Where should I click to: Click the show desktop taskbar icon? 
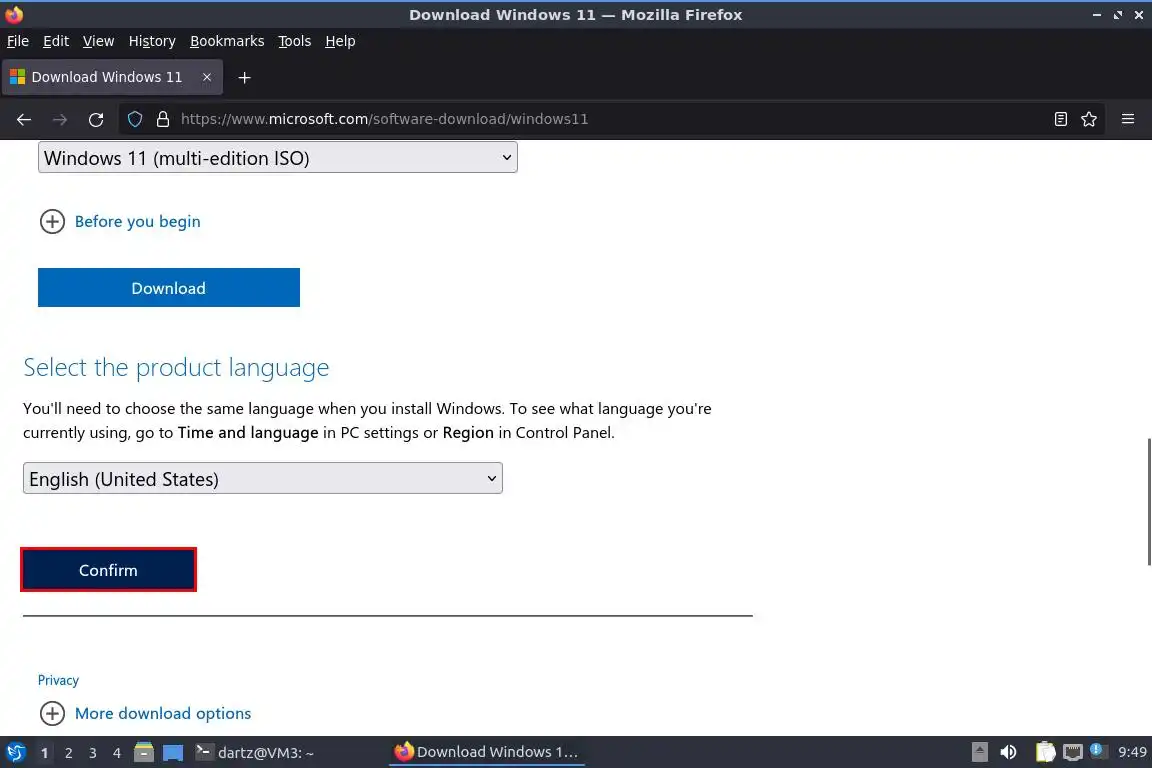click(x=173, y=753)
